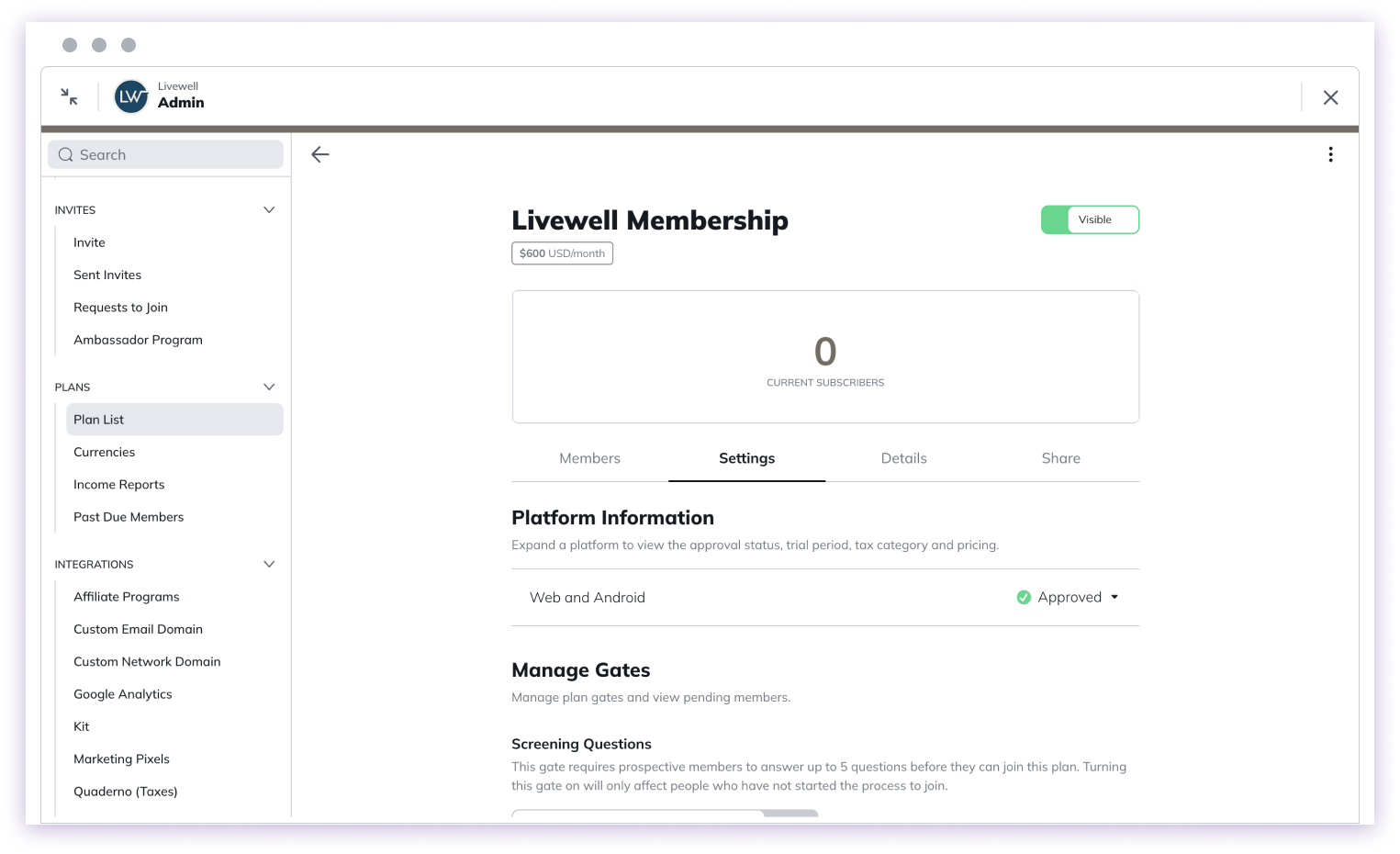Open the Share tab

tap(1060, 457)
